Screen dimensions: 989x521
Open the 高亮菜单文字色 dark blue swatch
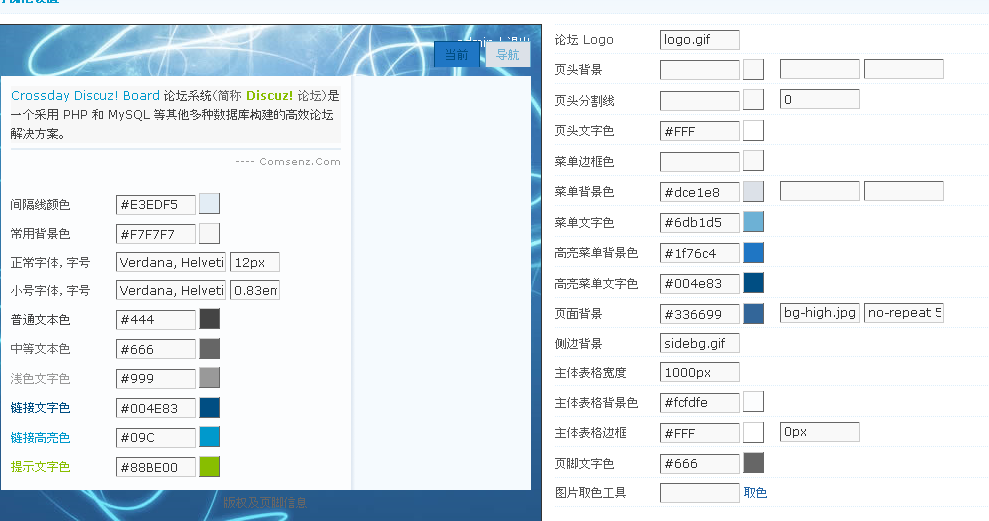pos(753,283)
